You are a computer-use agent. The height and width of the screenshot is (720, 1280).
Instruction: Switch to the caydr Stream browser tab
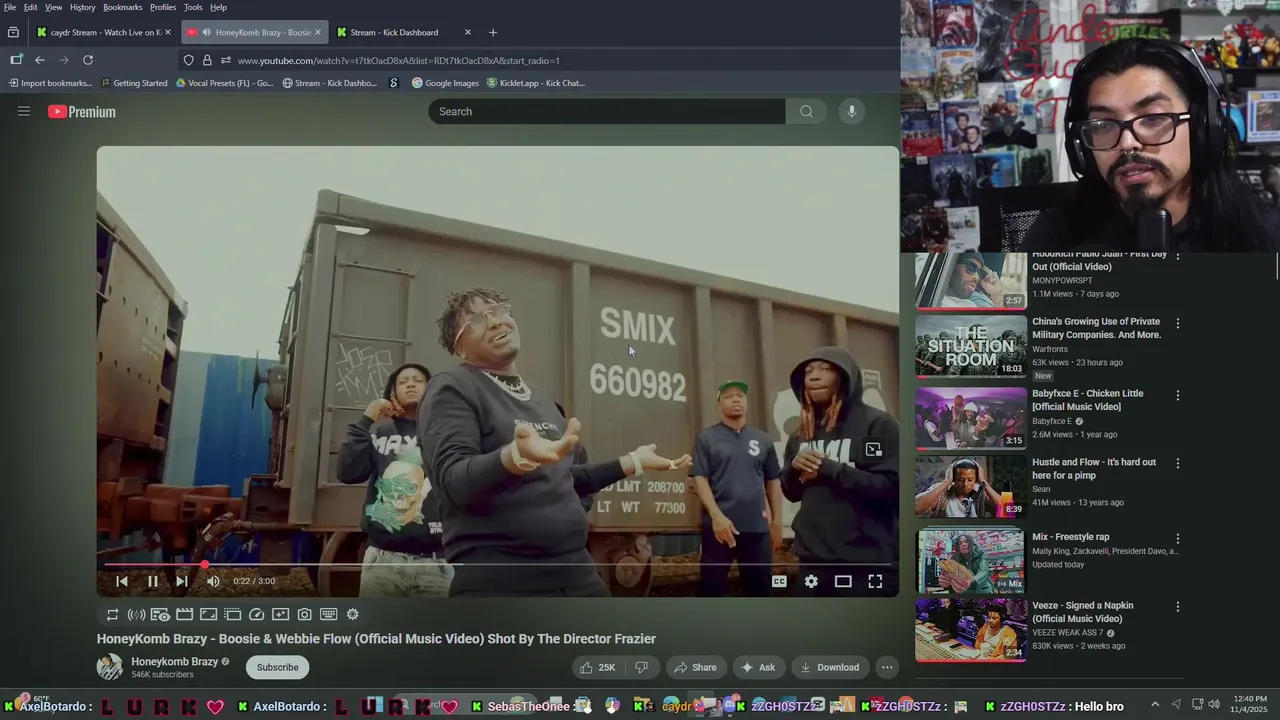[x=103, y=32]
